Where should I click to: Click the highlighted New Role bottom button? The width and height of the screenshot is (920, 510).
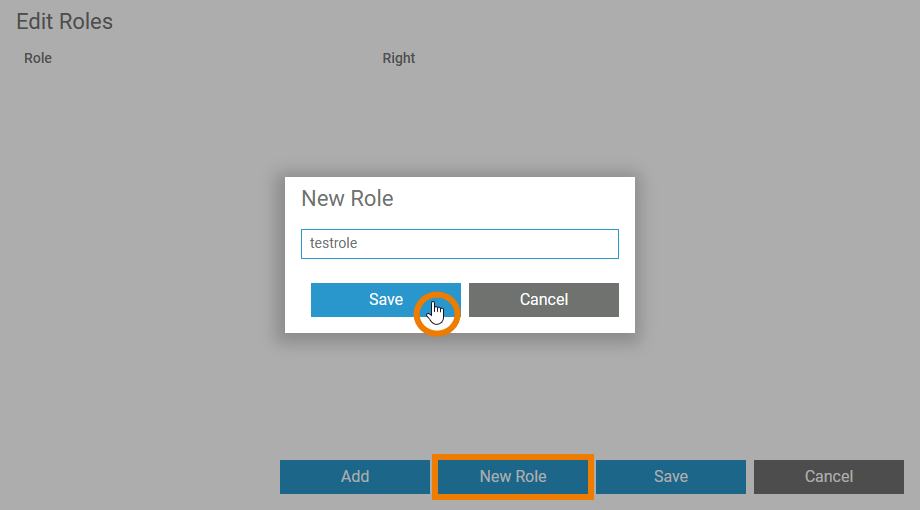tap(513, 477)
